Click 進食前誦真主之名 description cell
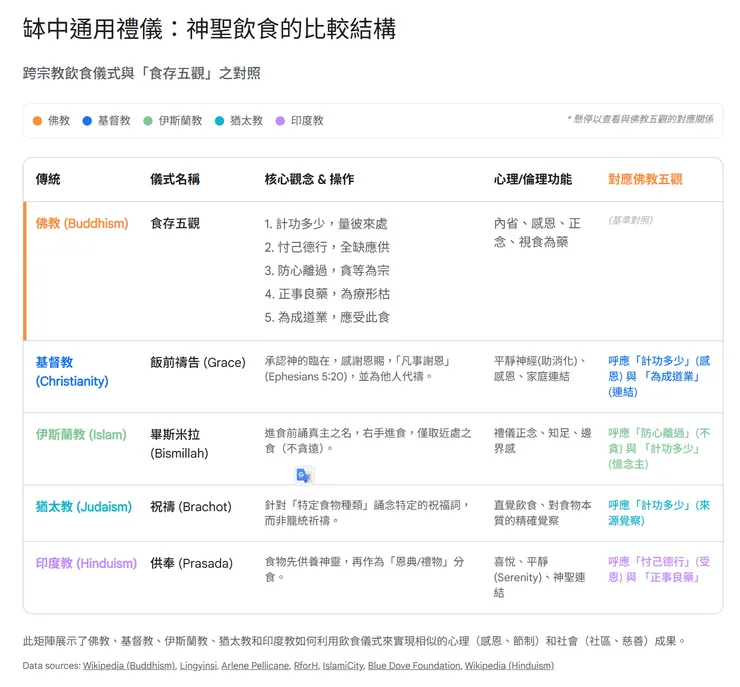 368,441
